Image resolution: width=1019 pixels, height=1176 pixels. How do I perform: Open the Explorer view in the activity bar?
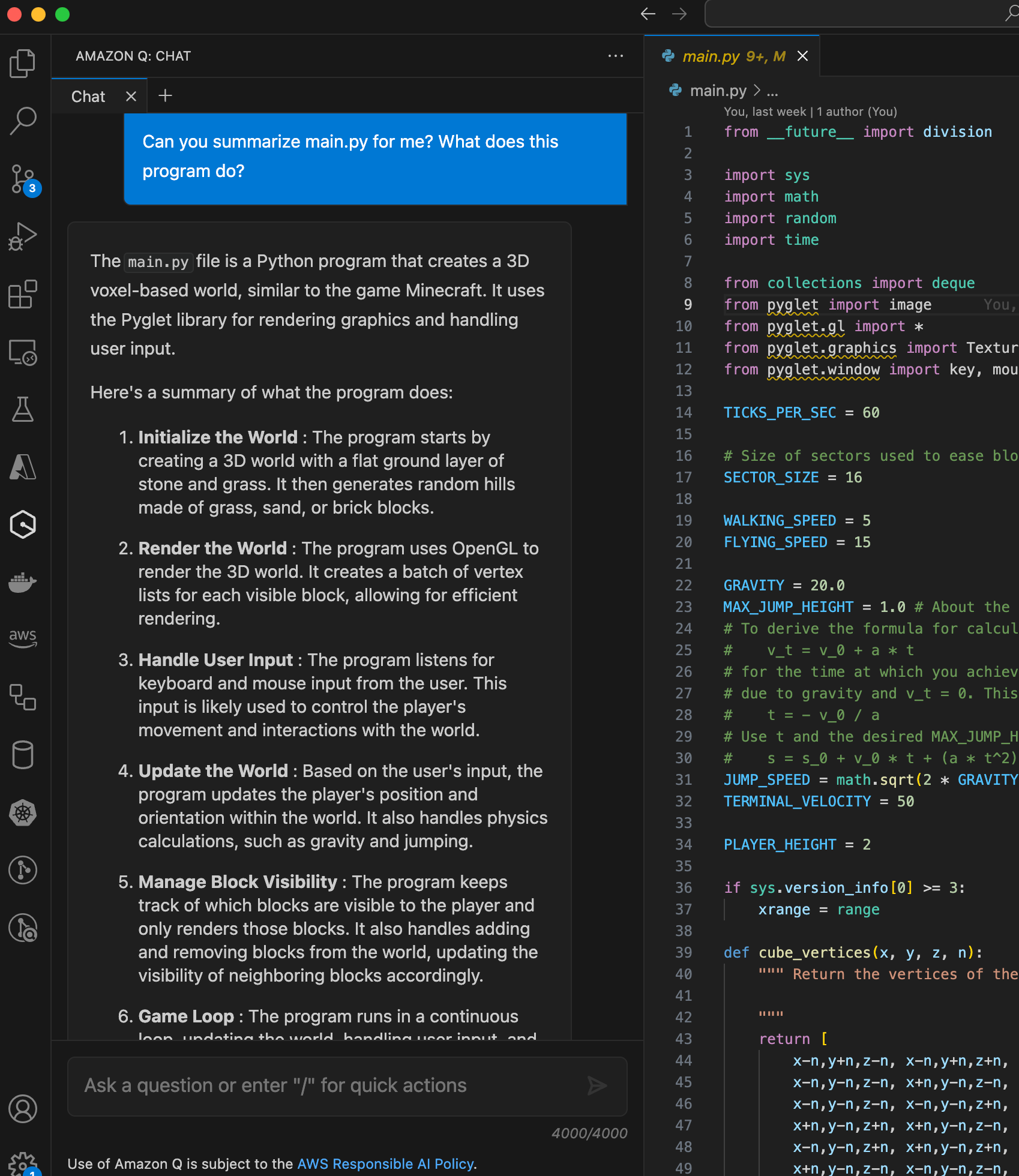[x=23, y=63]
